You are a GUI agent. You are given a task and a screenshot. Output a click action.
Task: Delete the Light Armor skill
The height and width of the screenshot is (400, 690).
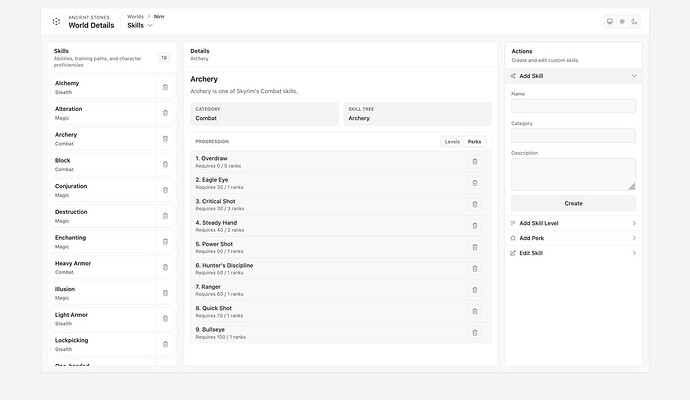[x=165, y=319]
